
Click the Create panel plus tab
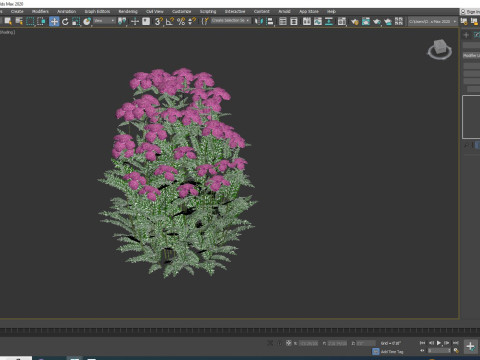coord(466,35)
